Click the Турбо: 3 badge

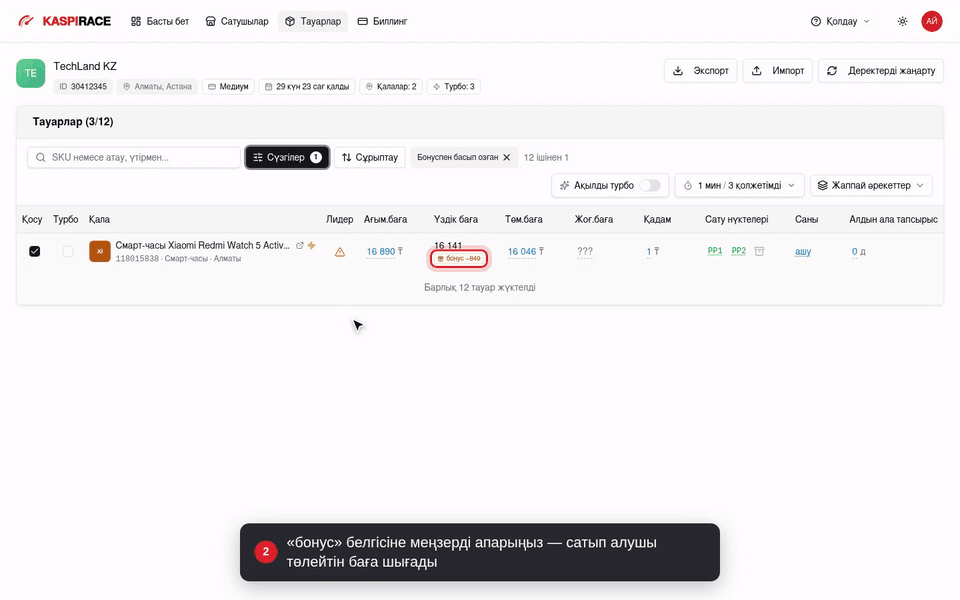click(454, 86)
